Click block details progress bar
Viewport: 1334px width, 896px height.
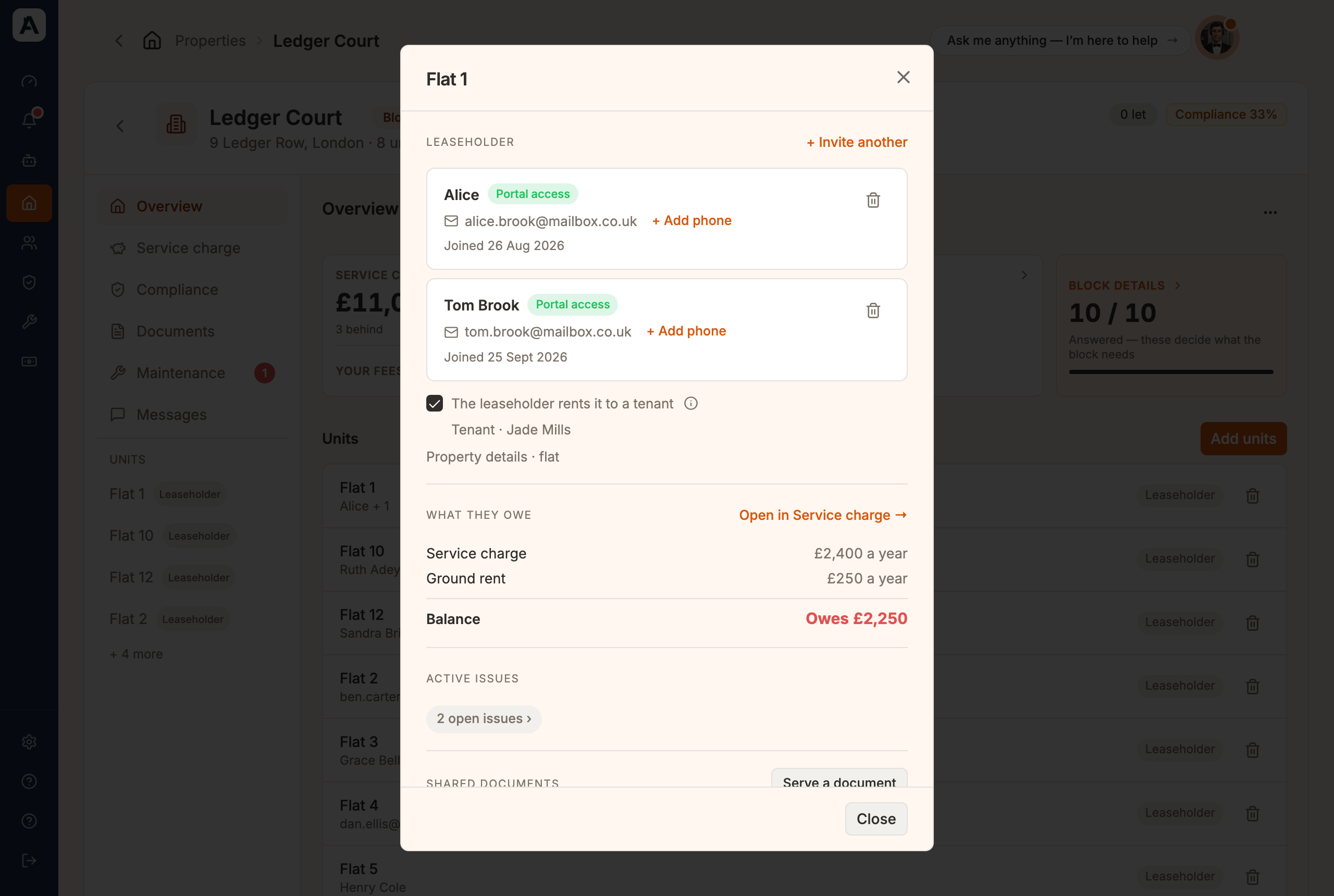point(1170,372)
